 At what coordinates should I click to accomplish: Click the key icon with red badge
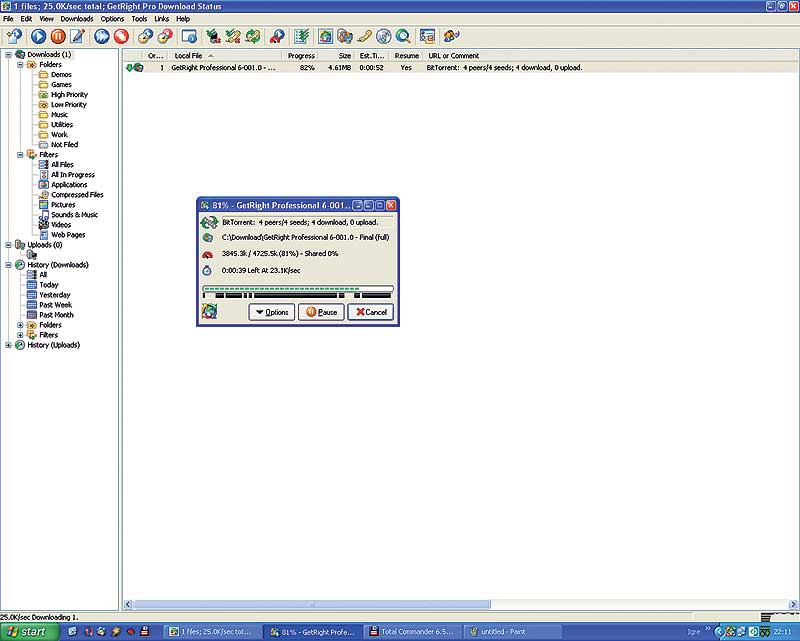[x=165, y=36]
